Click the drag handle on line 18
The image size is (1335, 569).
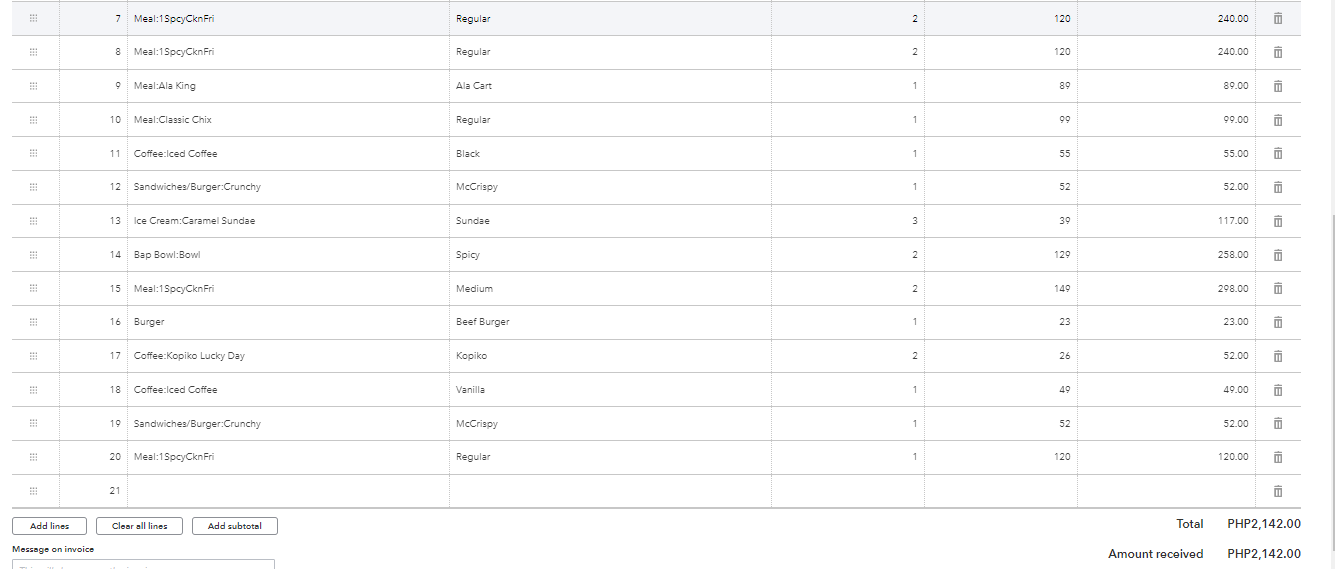coord(33,389)
